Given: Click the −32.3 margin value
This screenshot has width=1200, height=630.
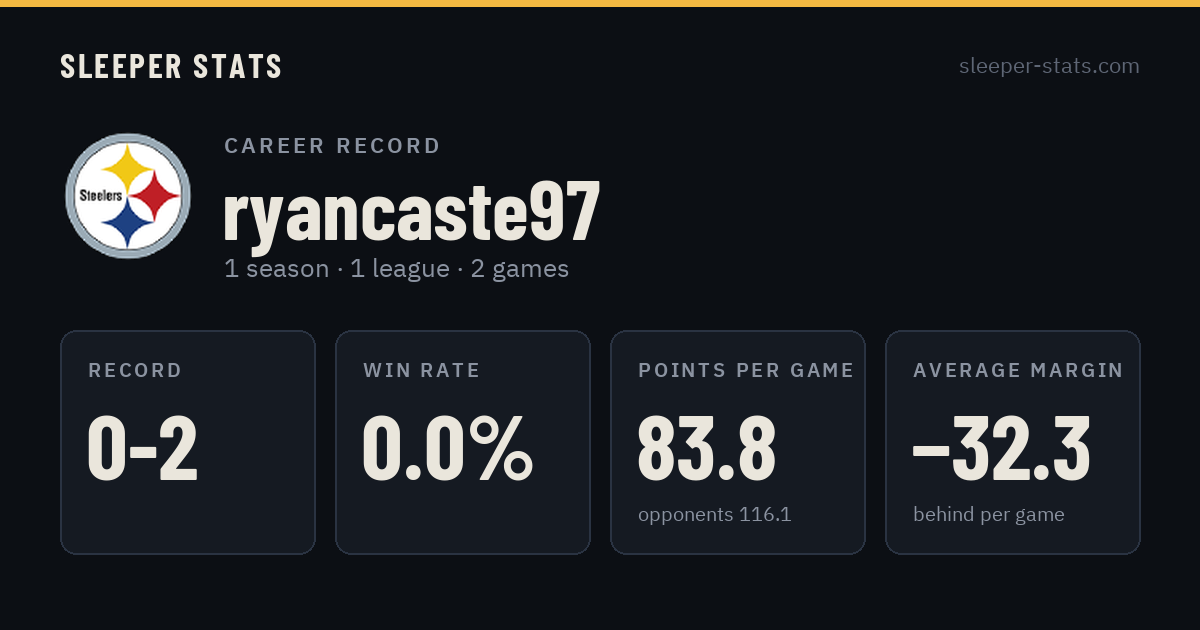Looking at the screenshot, I should 1002,448.
